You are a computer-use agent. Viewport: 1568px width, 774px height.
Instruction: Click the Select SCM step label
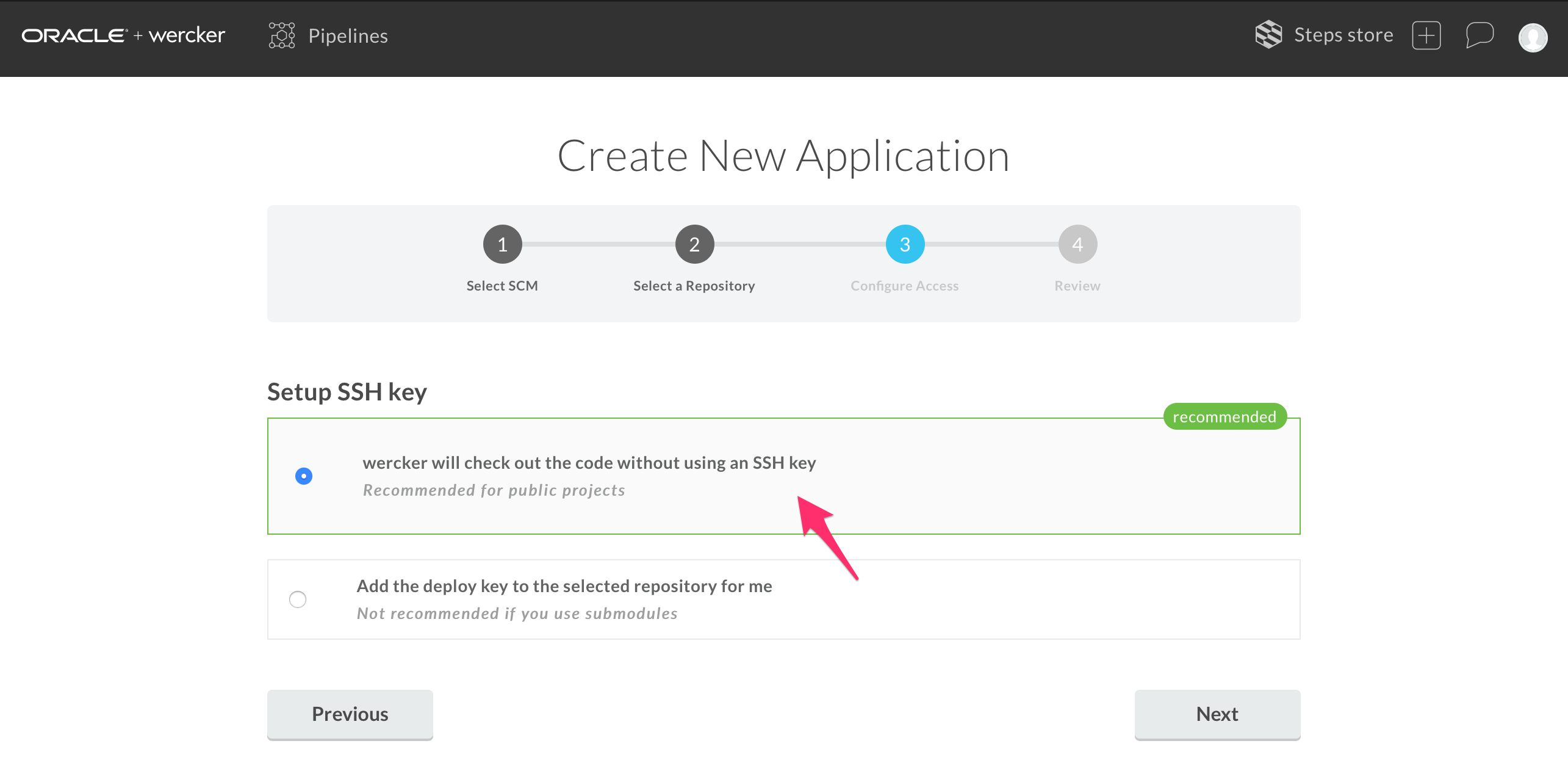pos(502,286)
